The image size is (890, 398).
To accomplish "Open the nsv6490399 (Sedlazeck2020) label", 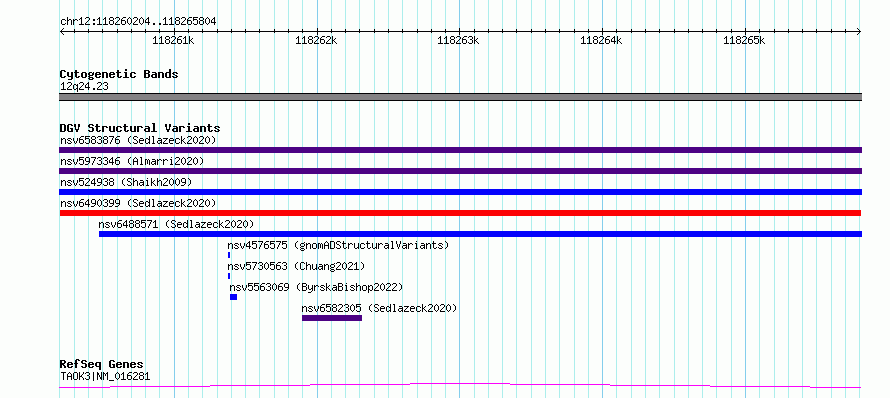I will coord(138,203).
